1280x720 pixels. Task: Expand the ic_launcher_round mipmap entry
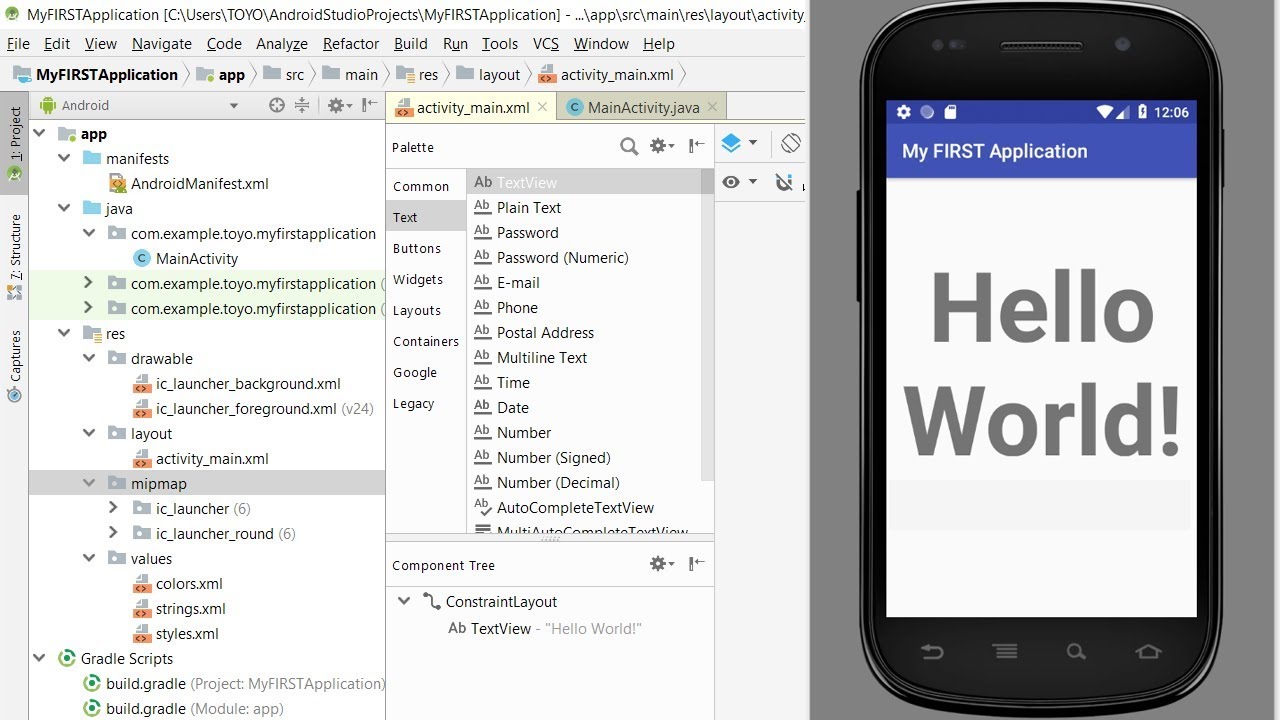pos(114,534)
